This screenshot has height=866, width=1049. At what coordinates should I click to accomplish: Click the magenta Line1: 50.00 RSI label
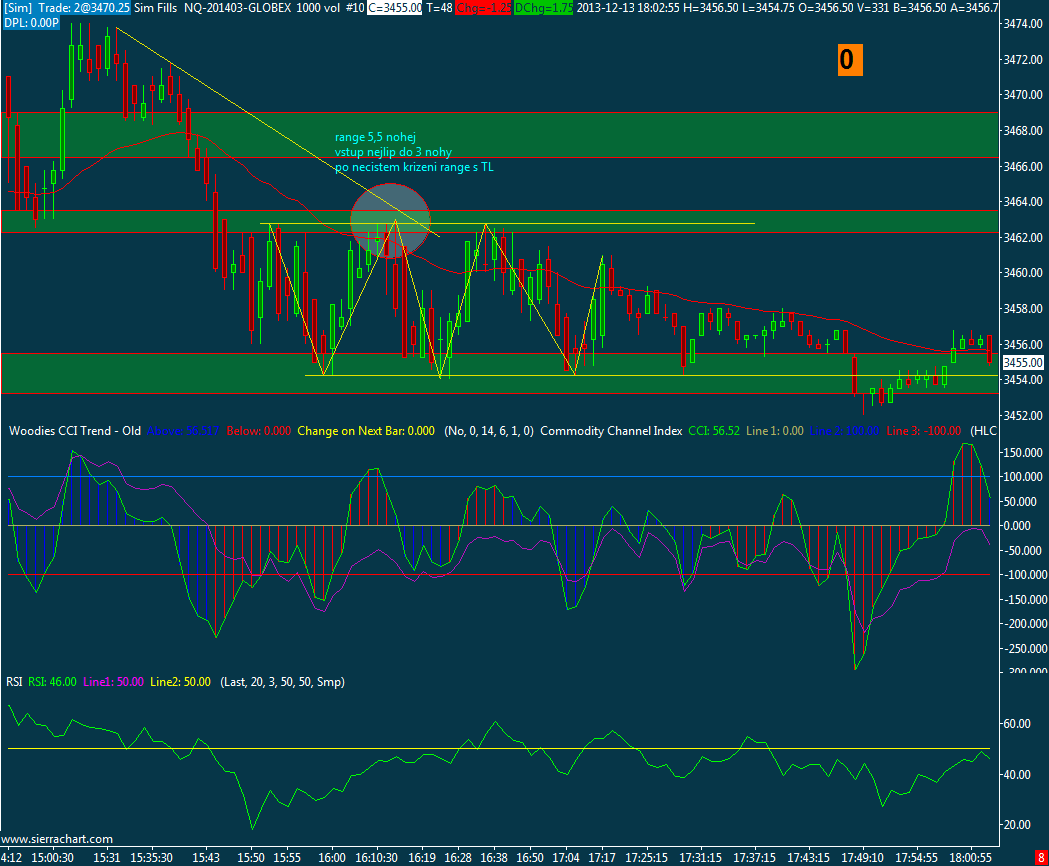[113, 682]
